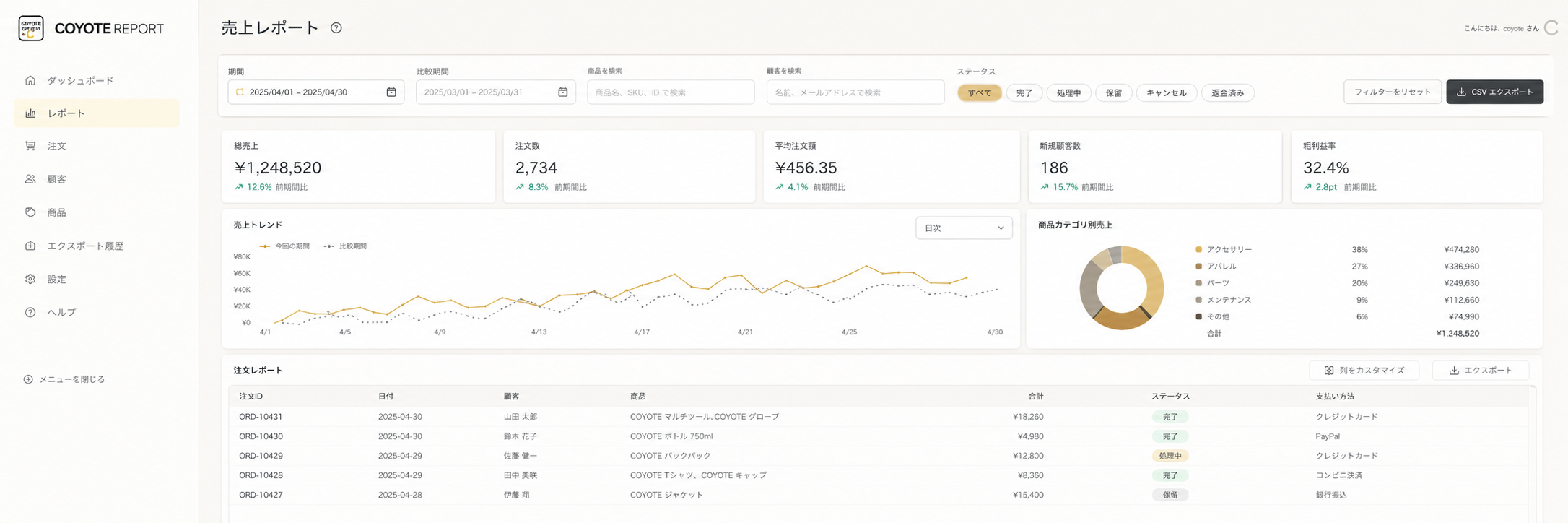Click 処理中 badge in ORD-10429 row

[1170, 456]
